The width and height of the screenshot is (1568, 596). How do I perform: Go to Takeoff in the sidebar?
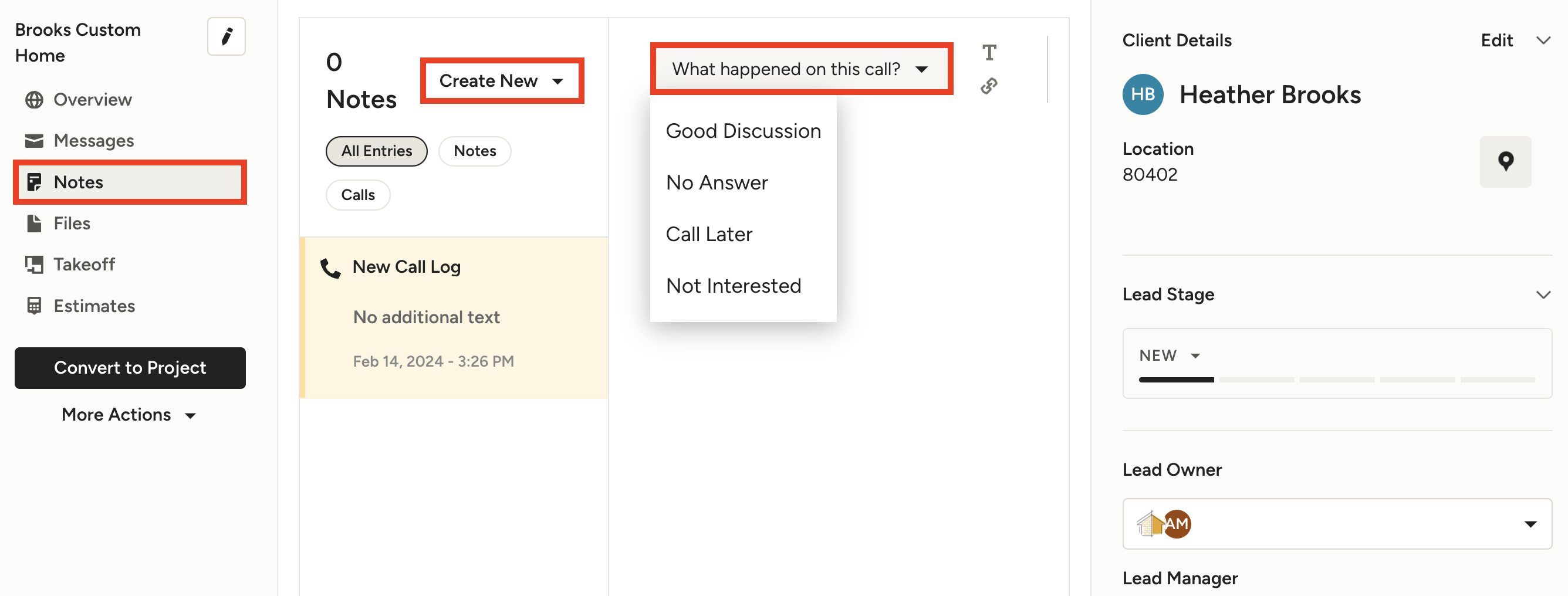(x=84, y=264)
